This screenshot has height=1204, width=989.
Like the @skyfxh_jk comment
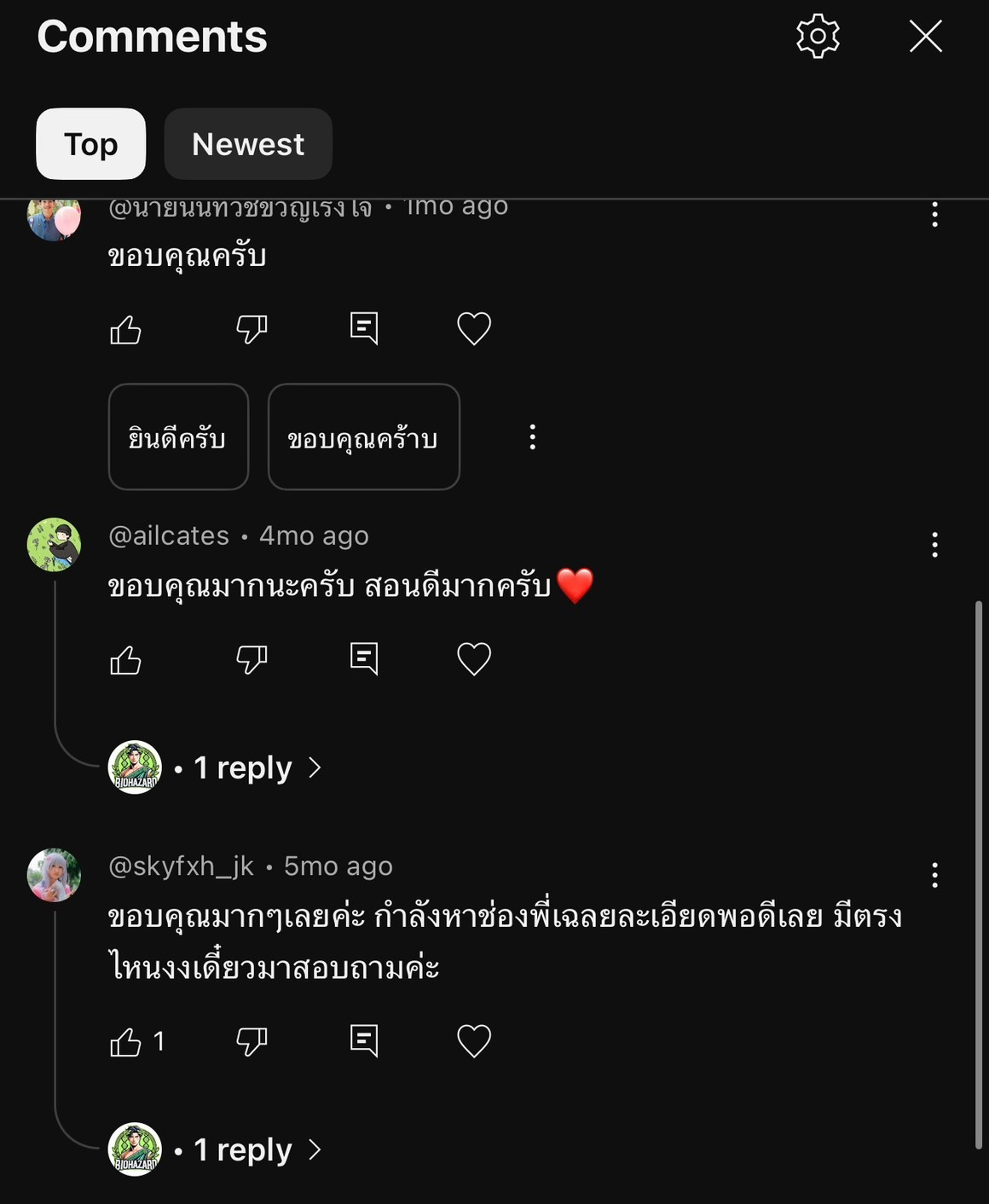(126, 1041)
